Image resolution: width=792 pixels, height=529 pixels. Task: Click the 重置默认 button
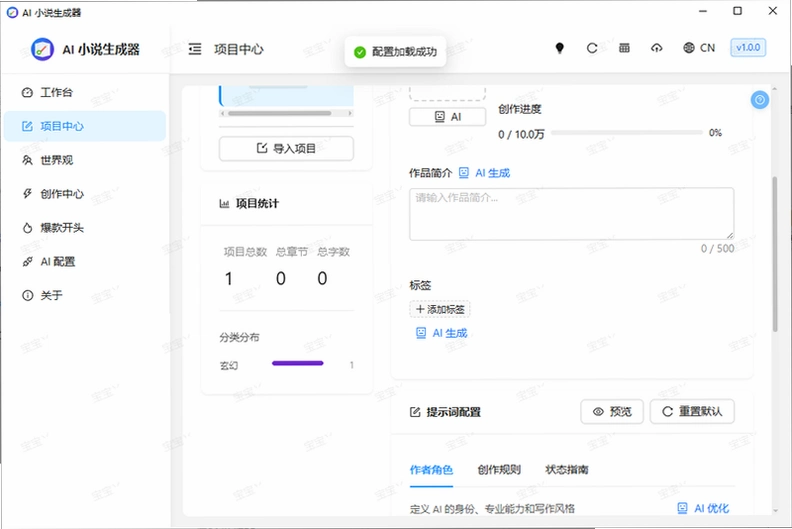coord(692,412)
